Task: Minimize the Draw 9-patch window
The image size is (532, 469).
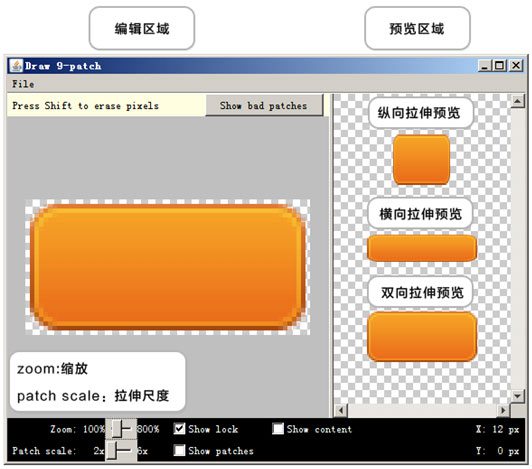Action: (x=485, y=65)
